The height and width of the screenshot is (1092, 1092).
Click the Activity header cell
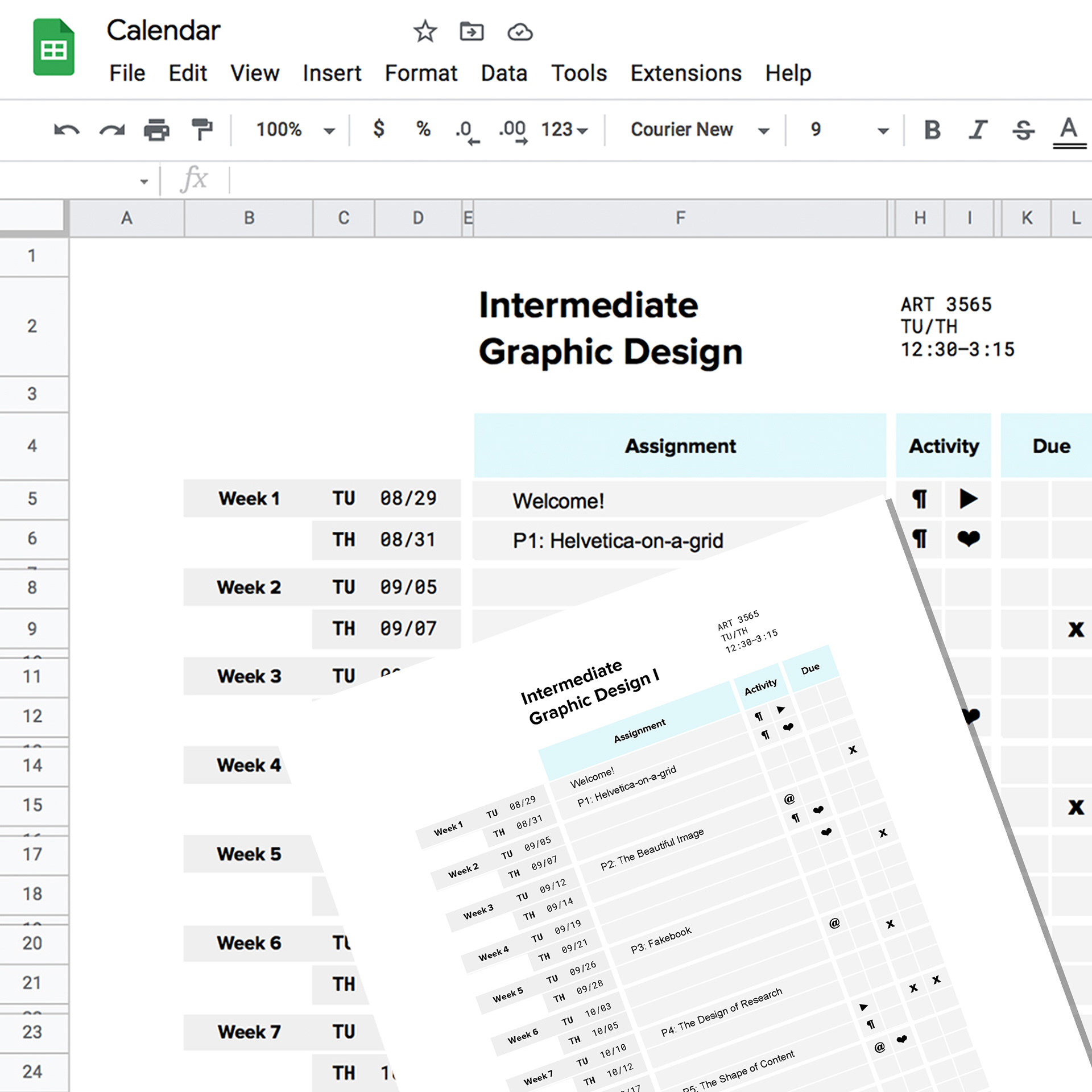click(944, 446)
